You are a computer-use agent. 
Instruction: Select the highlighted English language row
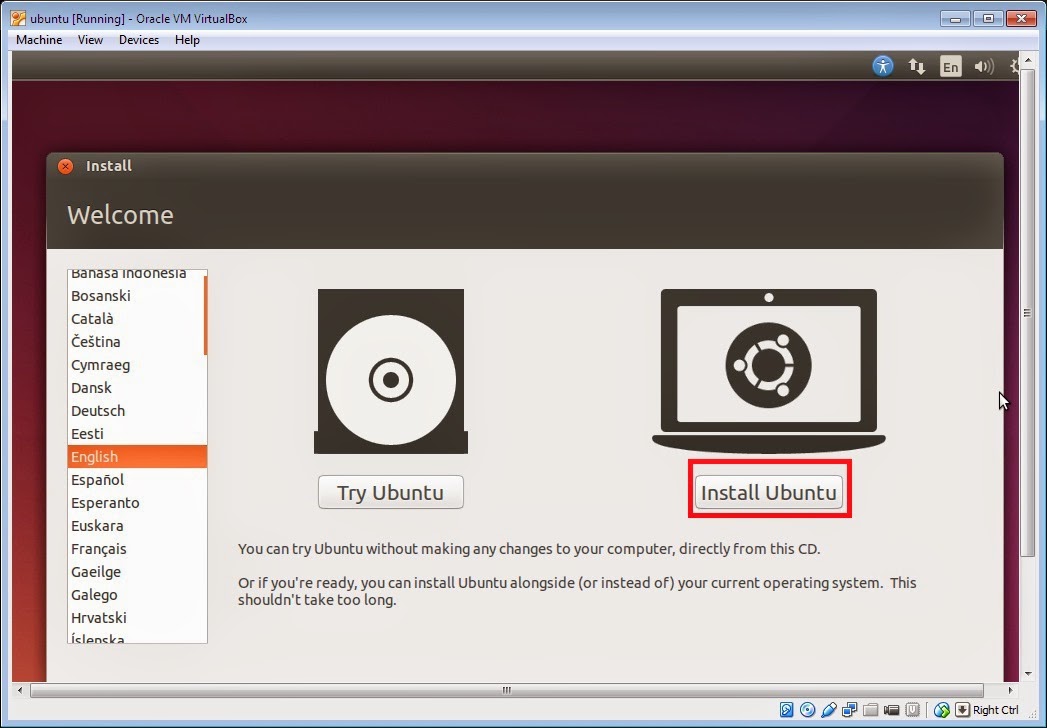pos(137,457)
